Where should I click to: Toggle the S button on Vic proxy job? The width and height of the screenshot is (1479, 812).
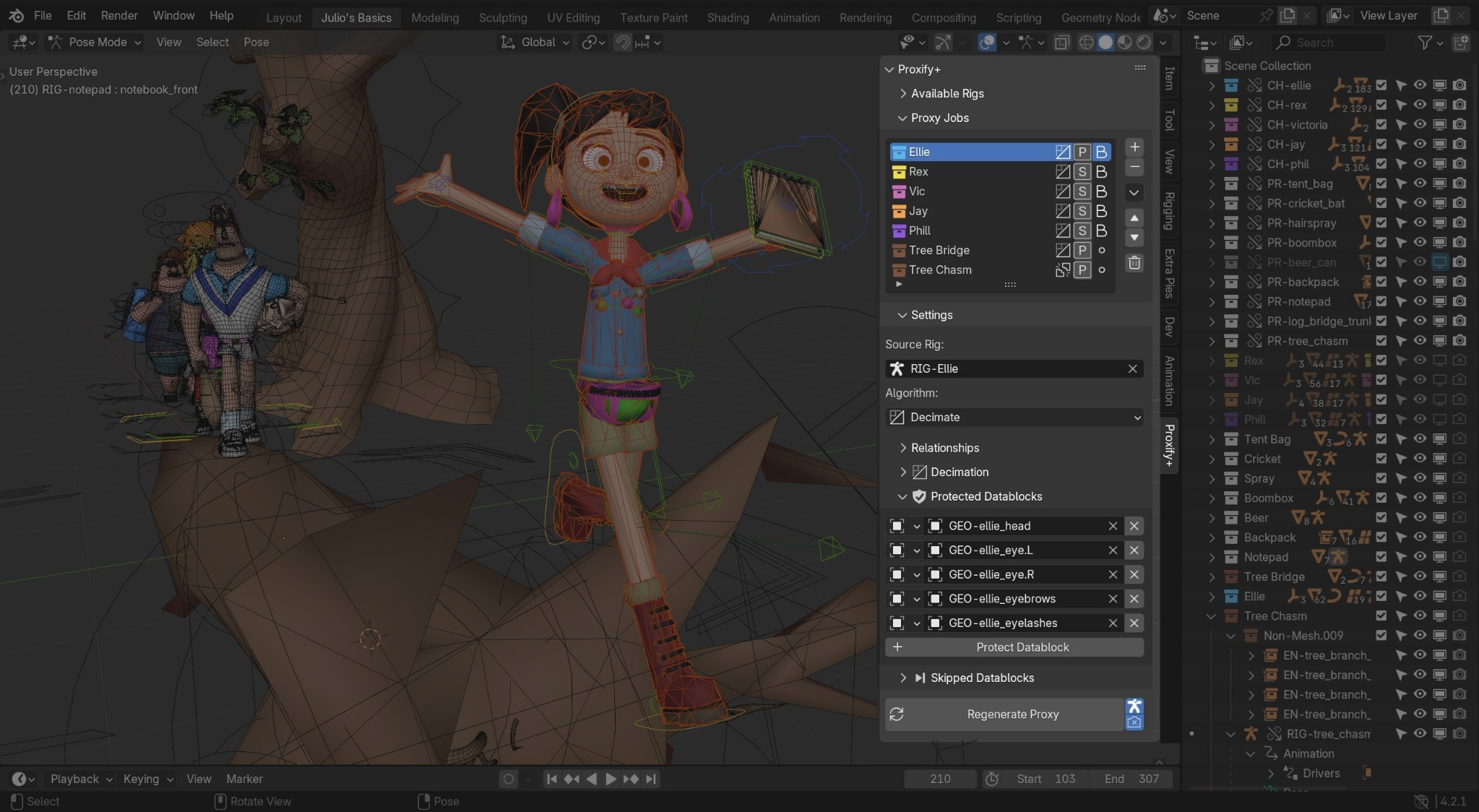[x=1082, y=191]
